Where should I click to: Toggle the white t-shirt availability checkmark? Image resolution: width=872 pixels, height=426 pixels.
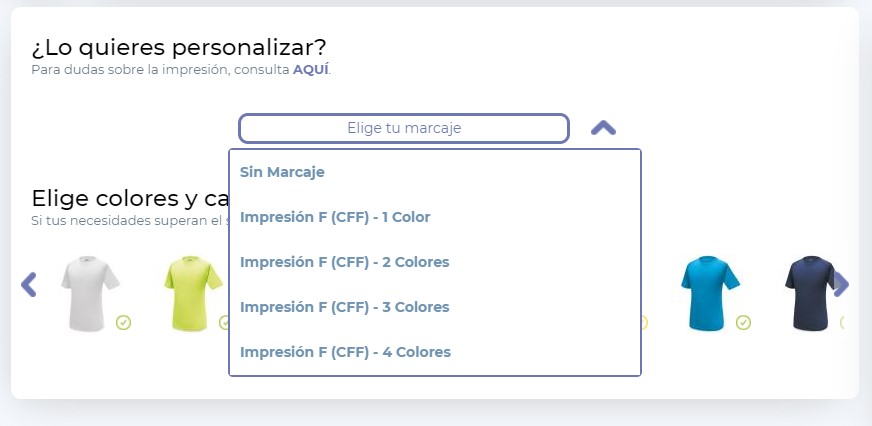tap(123, 322)
